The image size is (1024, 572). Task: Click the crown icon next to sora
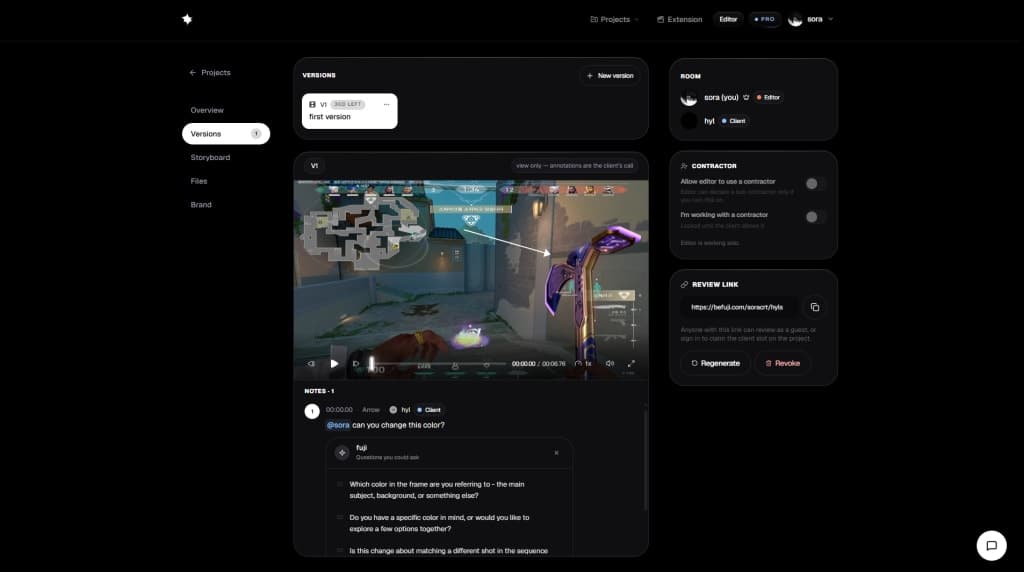[746, 97]
